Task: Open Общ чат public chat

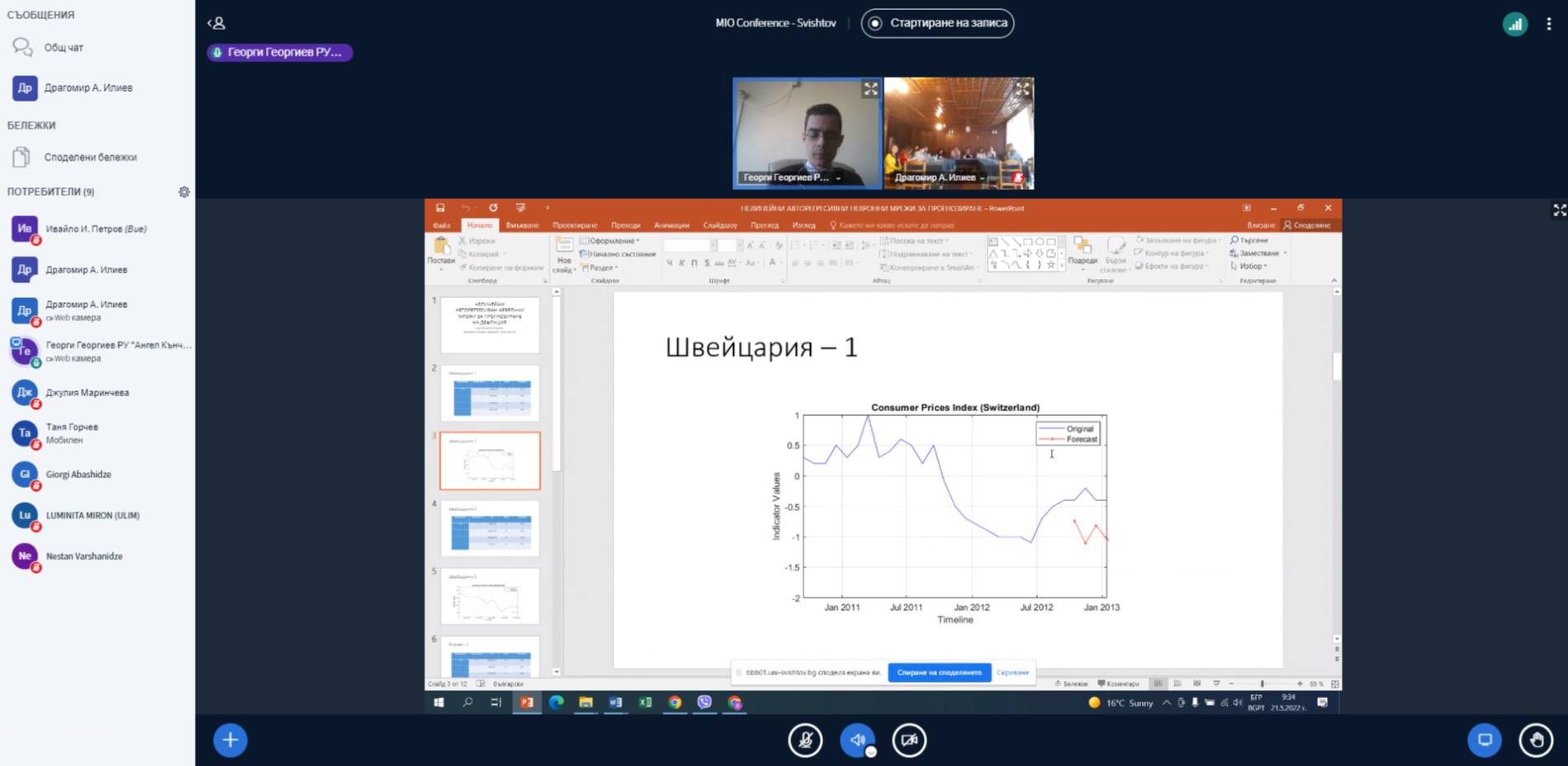Action: coord(63,48)
